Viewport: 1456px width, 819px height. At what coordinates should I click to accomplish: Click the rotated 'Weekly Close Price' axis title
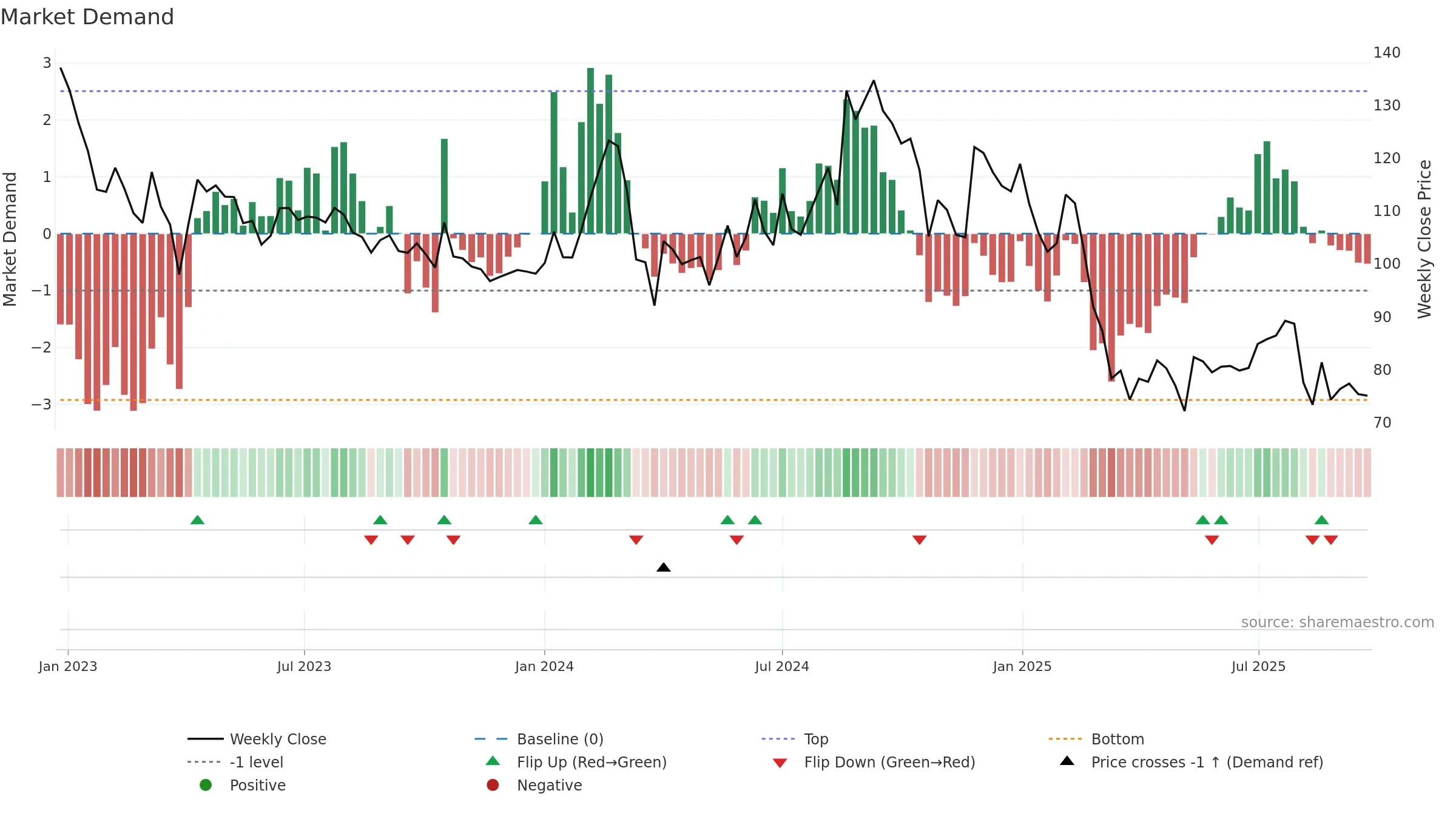click(x=1424, y=239)
